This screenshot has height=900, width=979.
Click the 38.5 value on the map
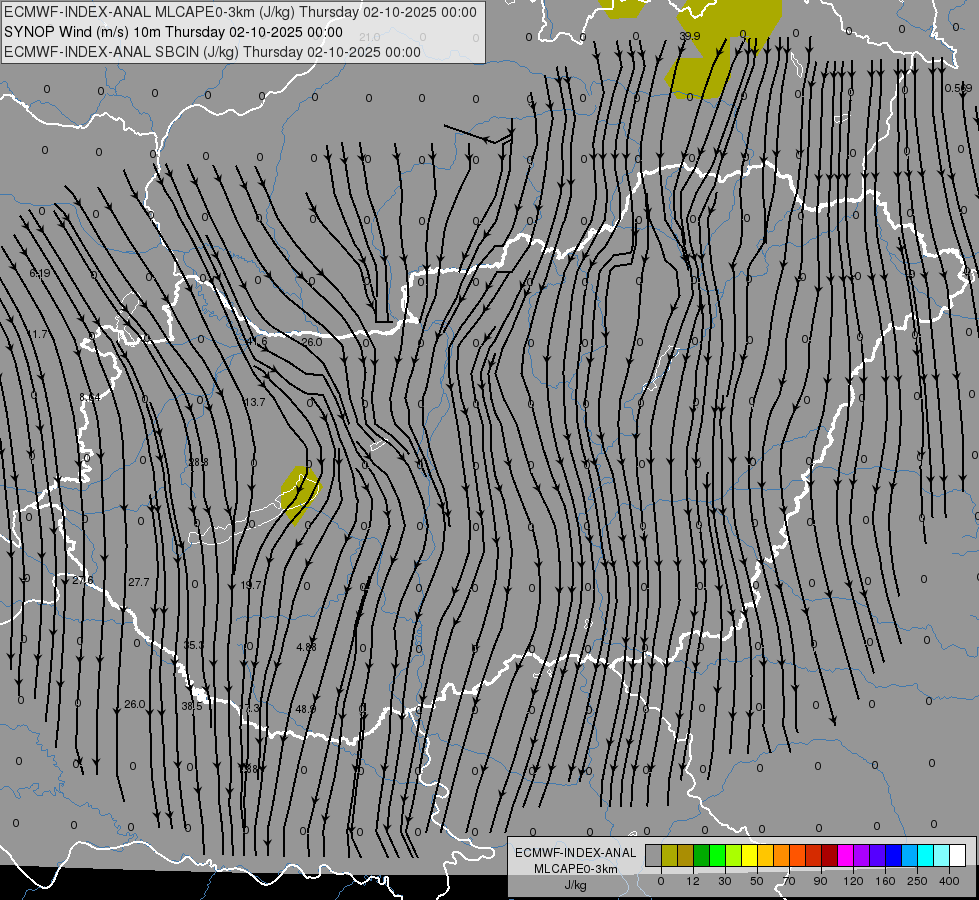point(192,706)
